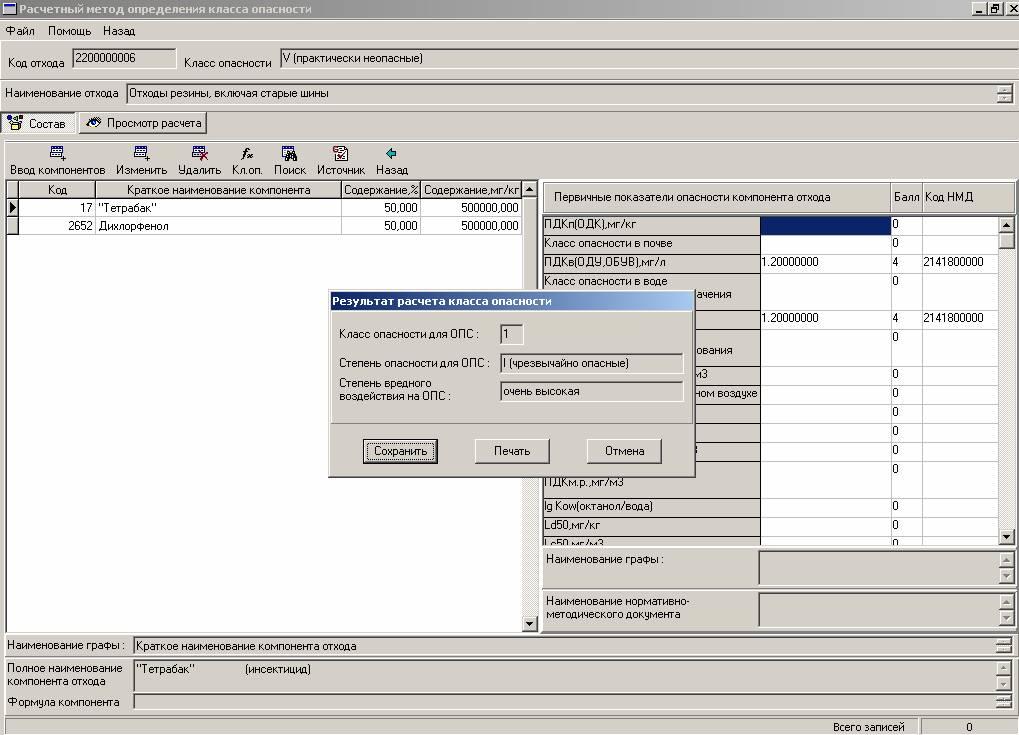The image size is (1019, 735).
Task: Click the 'Содержание,%' column header
Action: point(380,190)
